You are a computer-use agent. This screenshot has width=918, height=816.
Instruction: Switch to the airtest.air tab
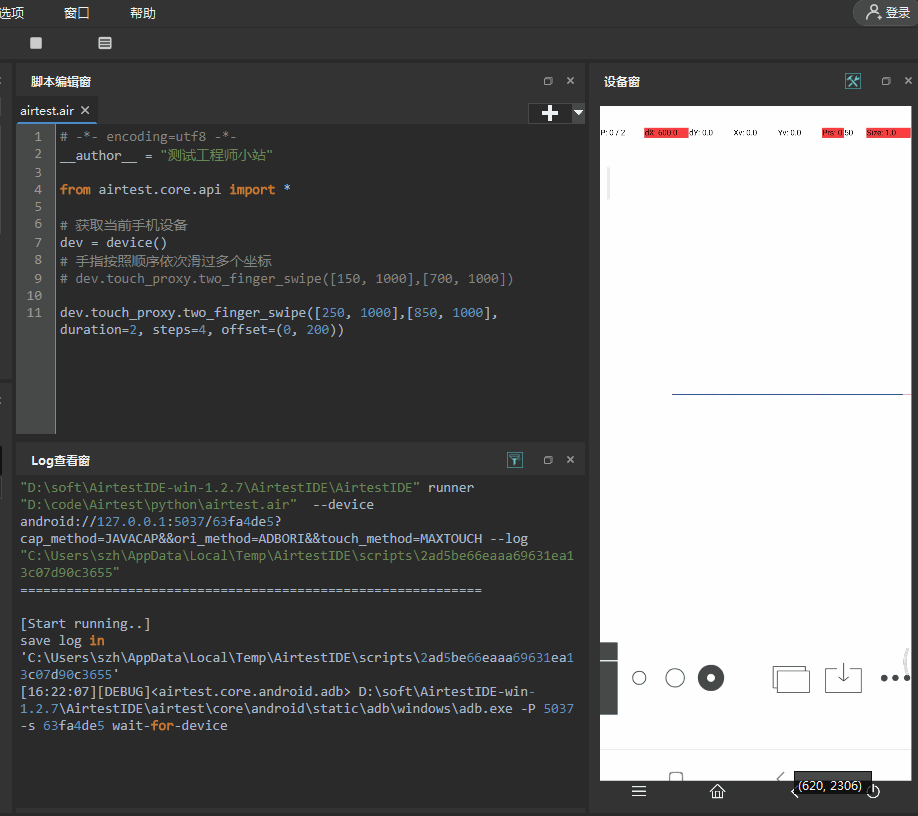click(x=47, y=111)
